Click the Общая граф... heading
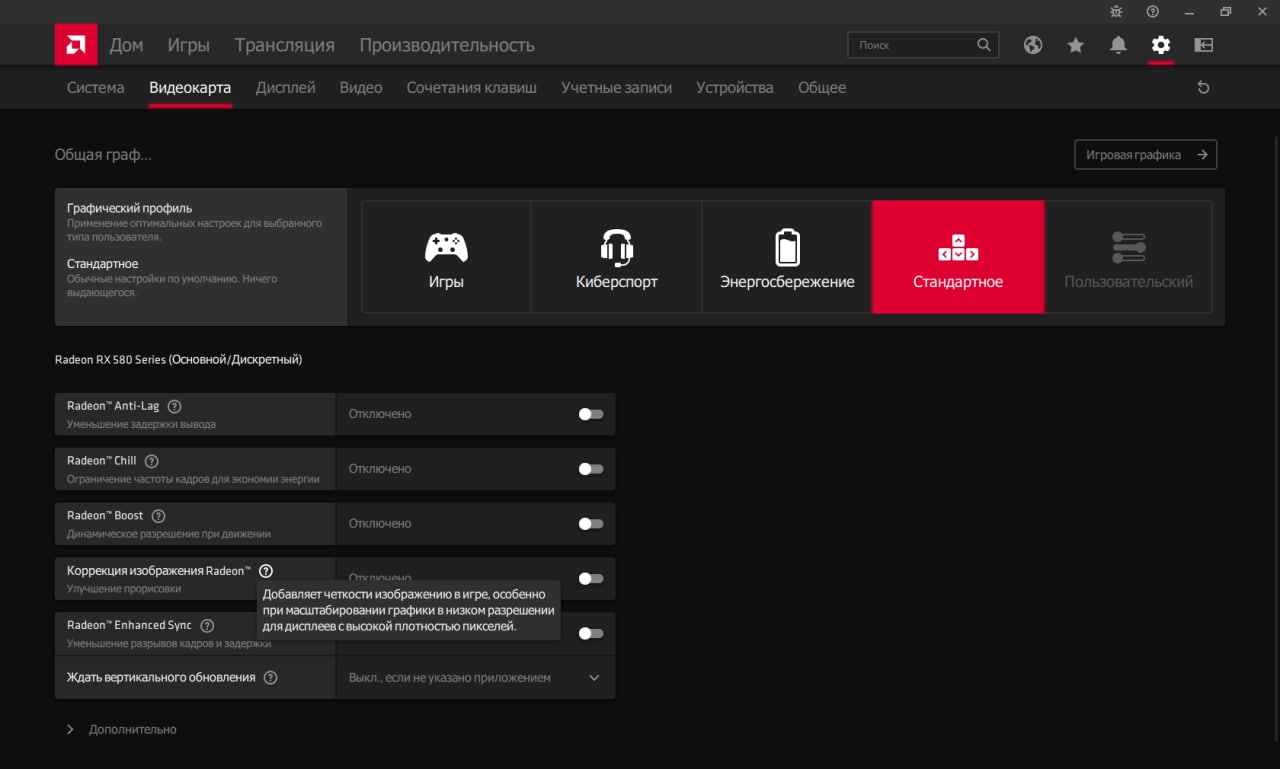 pos(103,155)
